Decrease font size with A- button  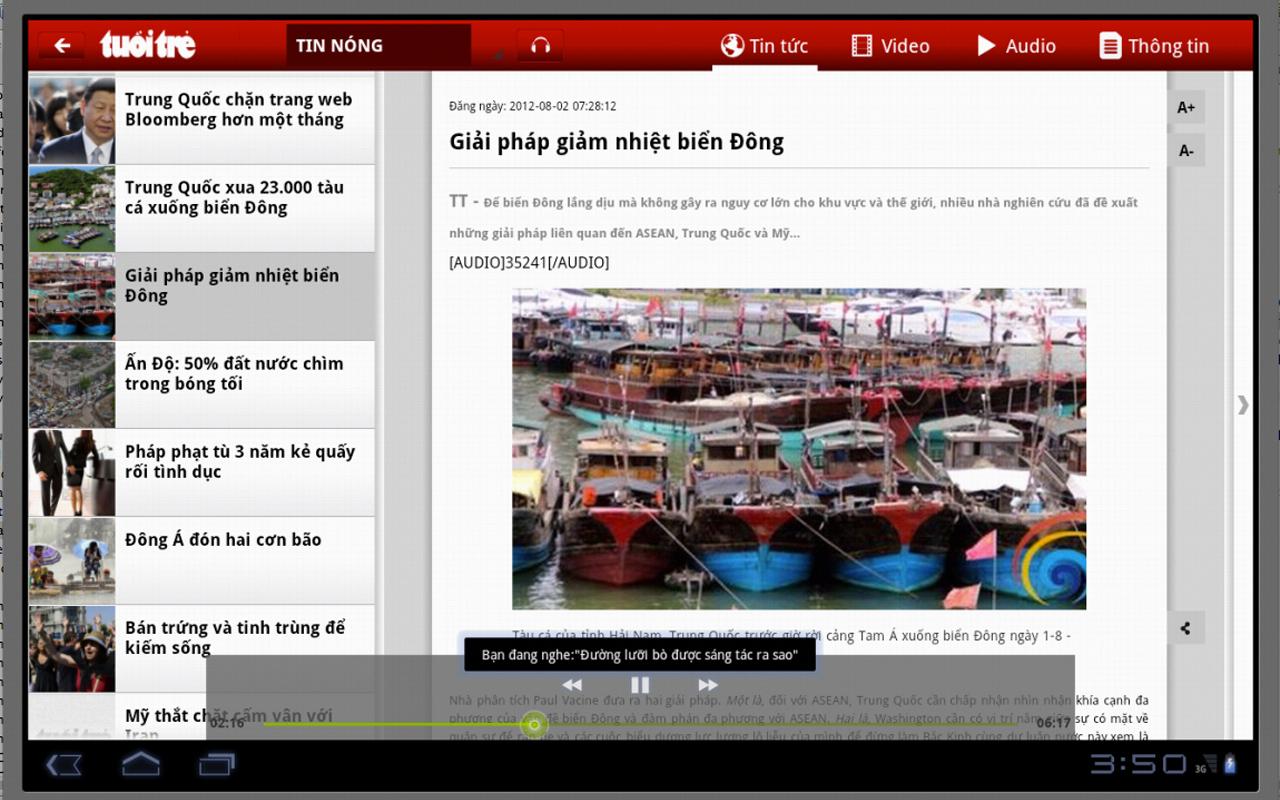(1186, 151)
